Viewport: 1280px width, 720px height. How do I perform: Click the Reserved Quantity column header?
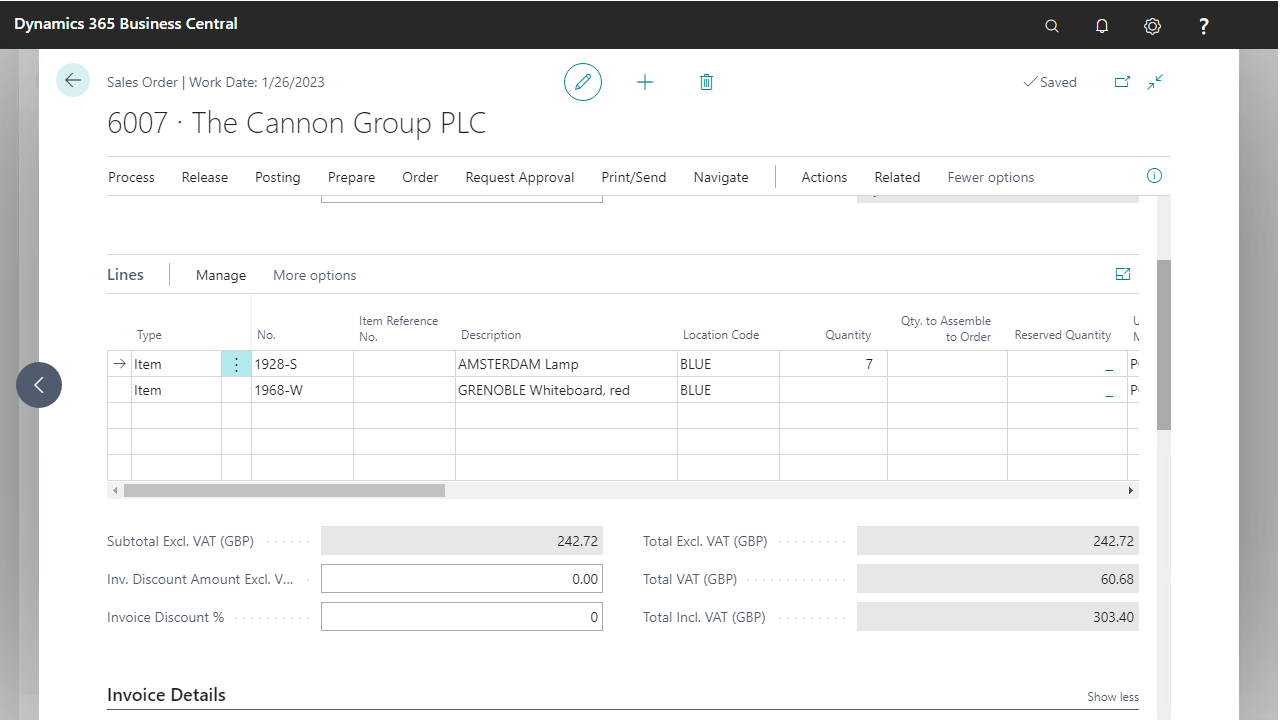(x=1063, y=335)
